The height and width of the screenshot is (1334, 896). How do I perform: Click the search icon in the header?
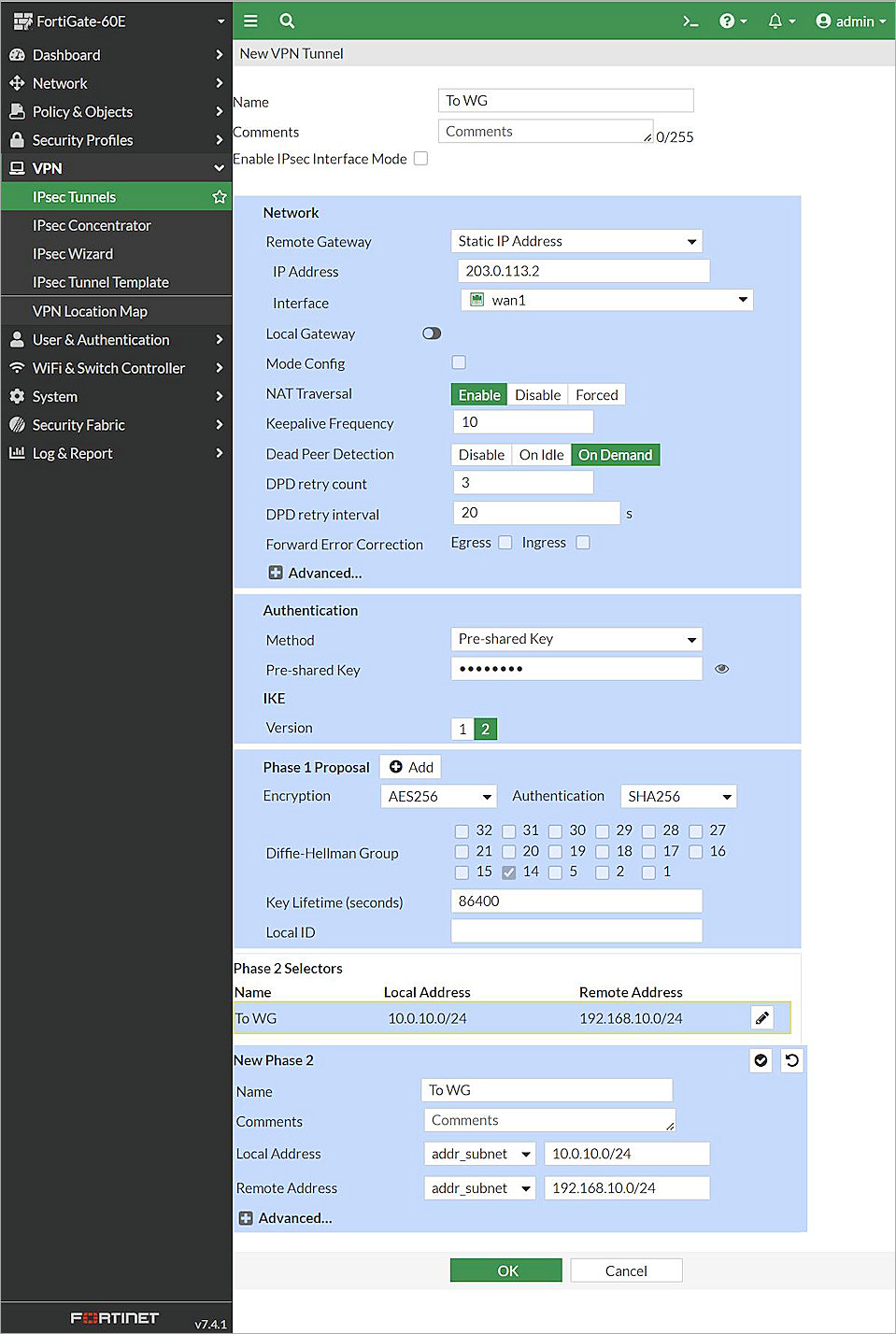tap(286, 20)
